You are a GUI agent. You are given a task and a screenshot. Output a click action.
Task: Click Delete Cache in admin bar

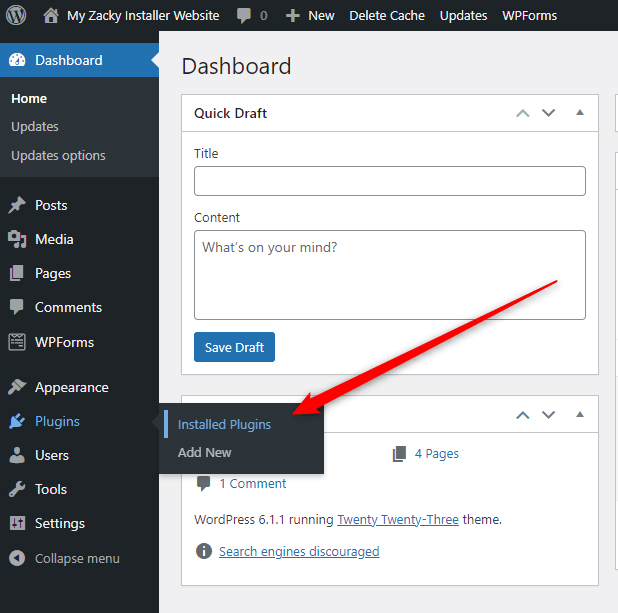(387, 16)
